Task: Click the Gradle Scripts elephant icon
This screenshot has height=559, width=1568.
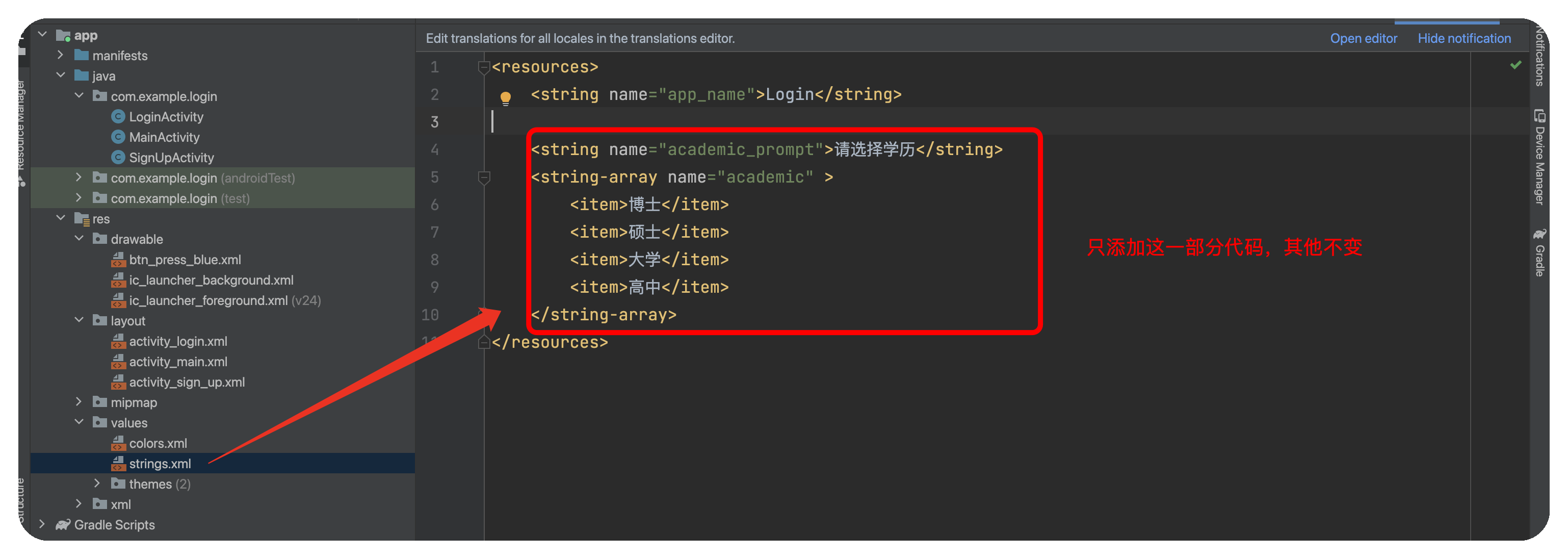Action: click(63, 524)
